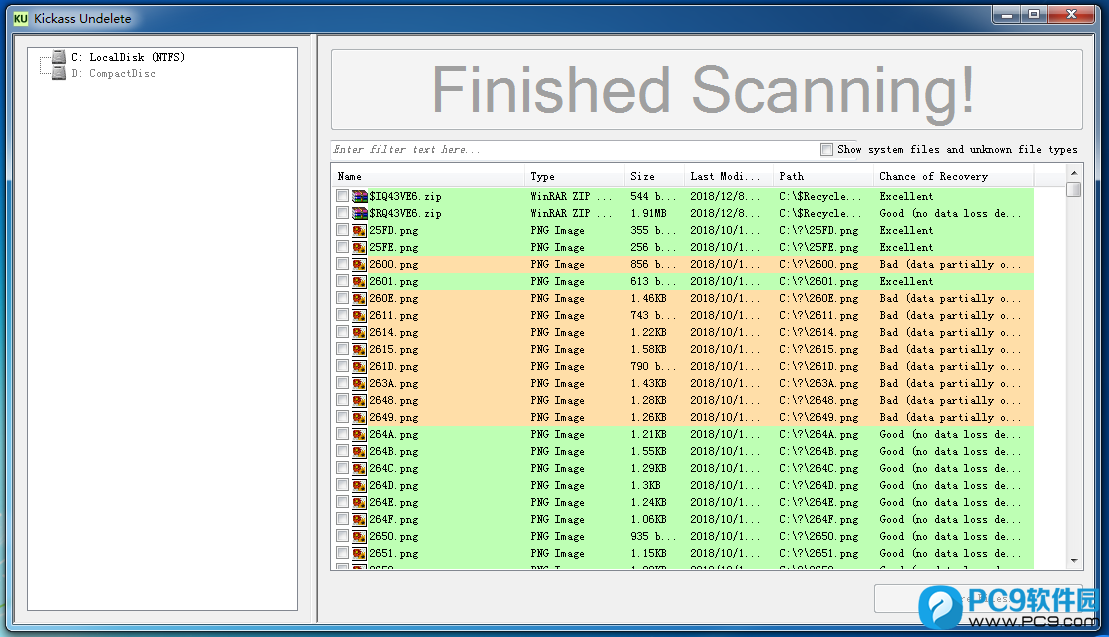Image resolution: width=1109 pixels, height=637 pixels.
Task: Click the PNG icon of 2600.png
Action: click(360, 264)
